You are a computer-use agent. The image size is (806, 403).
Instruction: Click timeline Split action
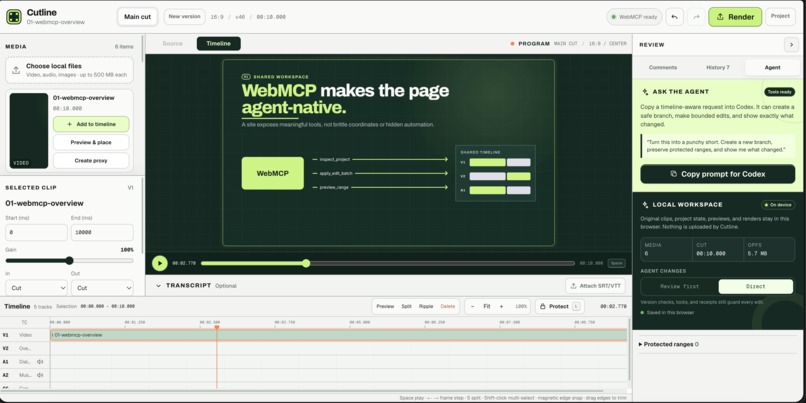point(407,306)
